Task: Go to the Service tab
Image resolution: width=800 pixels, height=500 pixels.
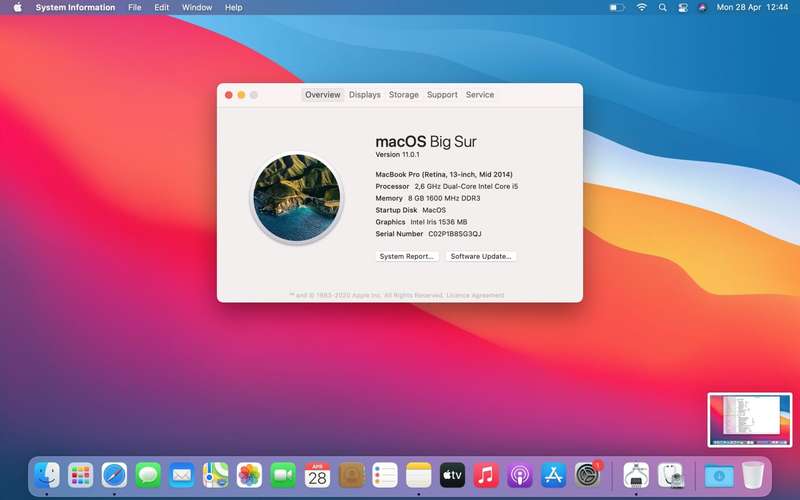Action: 480,95
